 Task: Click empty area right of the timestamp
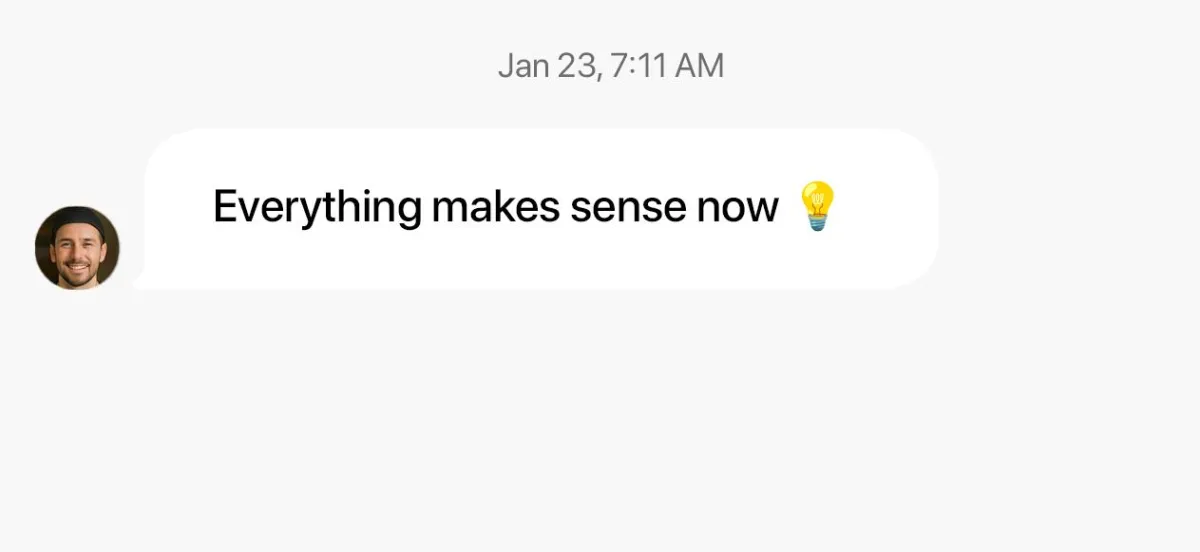(960, 66)
